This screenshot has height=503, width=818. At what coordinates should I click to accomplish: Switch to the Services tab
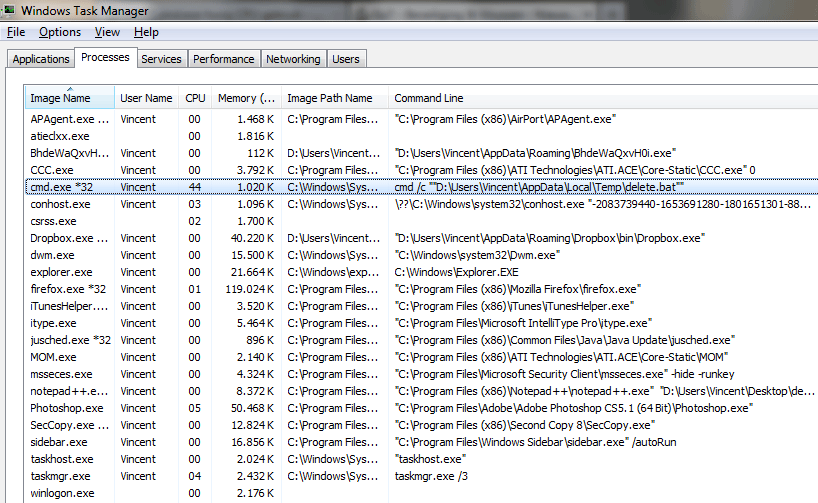coord(161,59)
